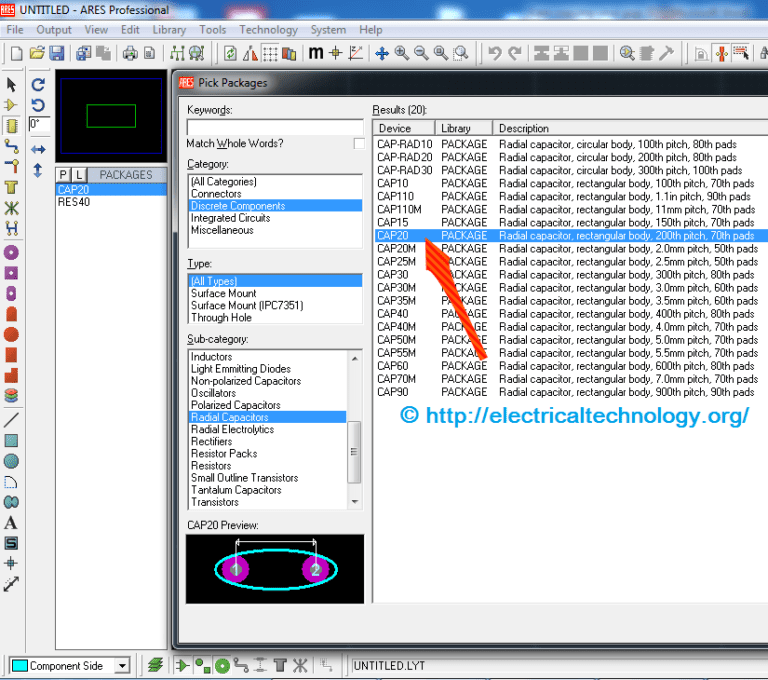Click the rotate clockwise icon
This screenshot has width=768, height=680.
(38, 86)
